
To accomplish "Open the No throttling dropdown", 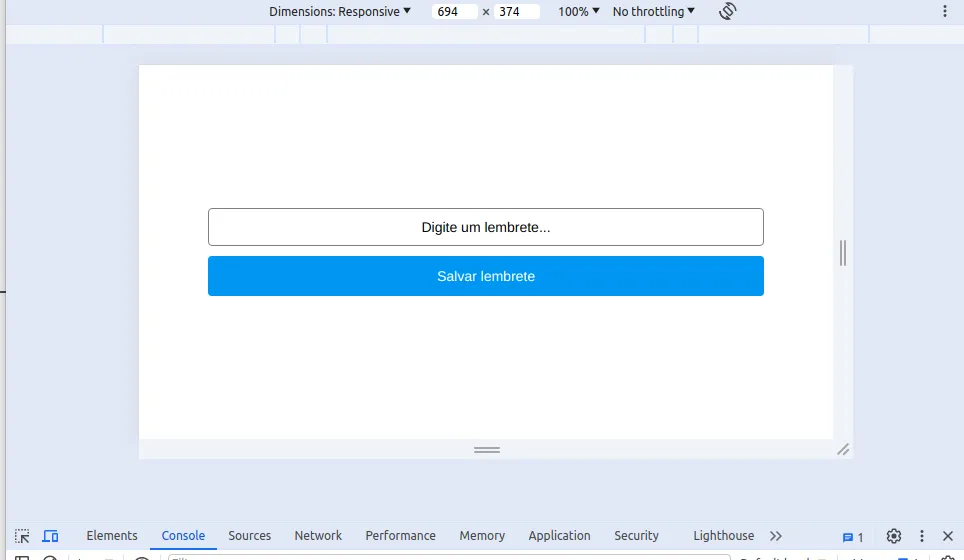I will coord(654,11).
